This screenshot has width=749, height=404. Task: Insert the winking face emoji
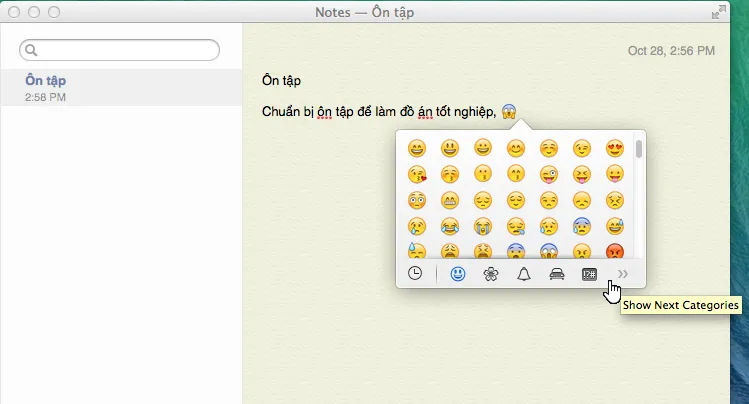[582, 148]
